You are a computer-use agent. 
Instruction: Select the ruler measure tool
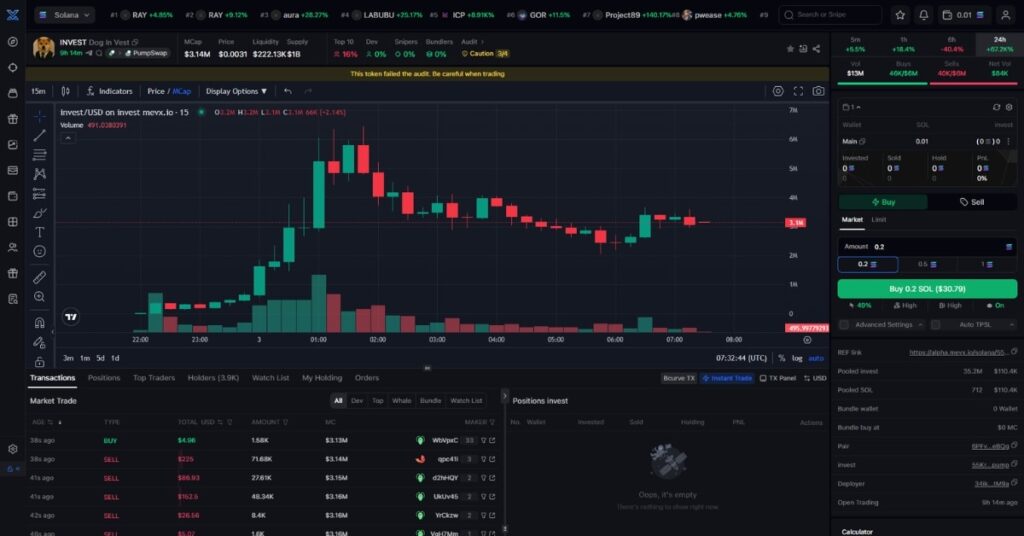tap(39, 277)
